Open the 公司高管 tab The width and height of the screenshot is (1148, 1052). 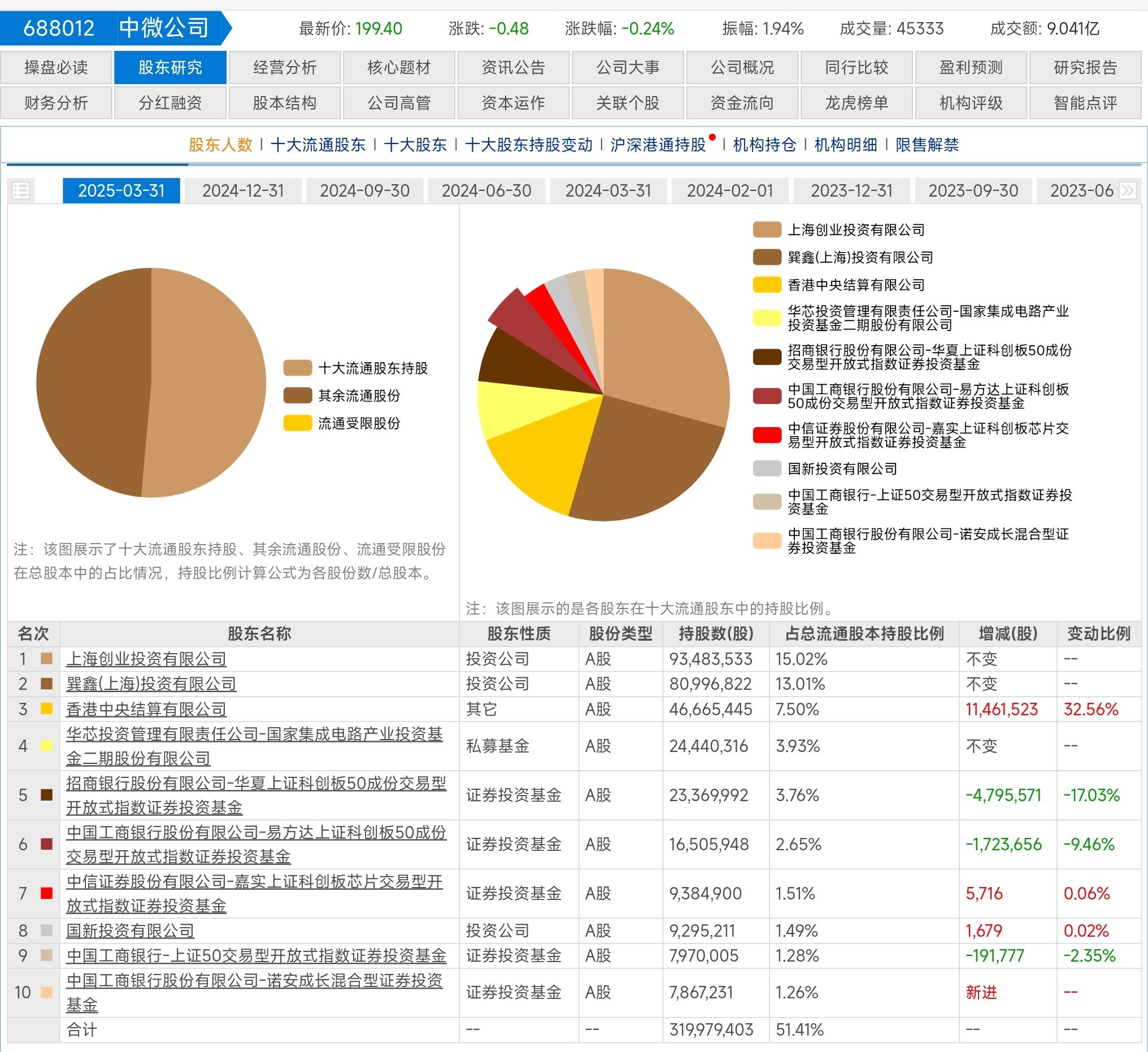[x=399, y=103]
